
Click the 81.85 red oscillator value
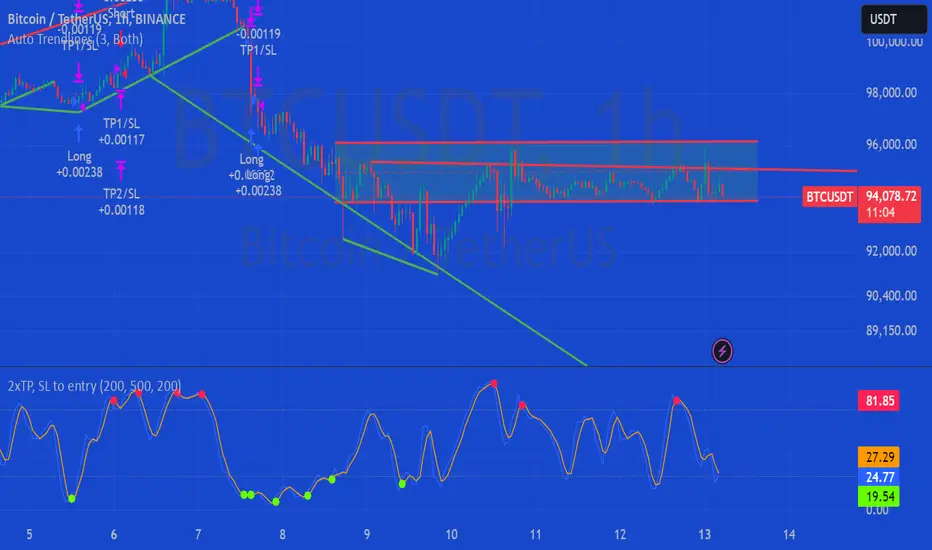(879, 401)
